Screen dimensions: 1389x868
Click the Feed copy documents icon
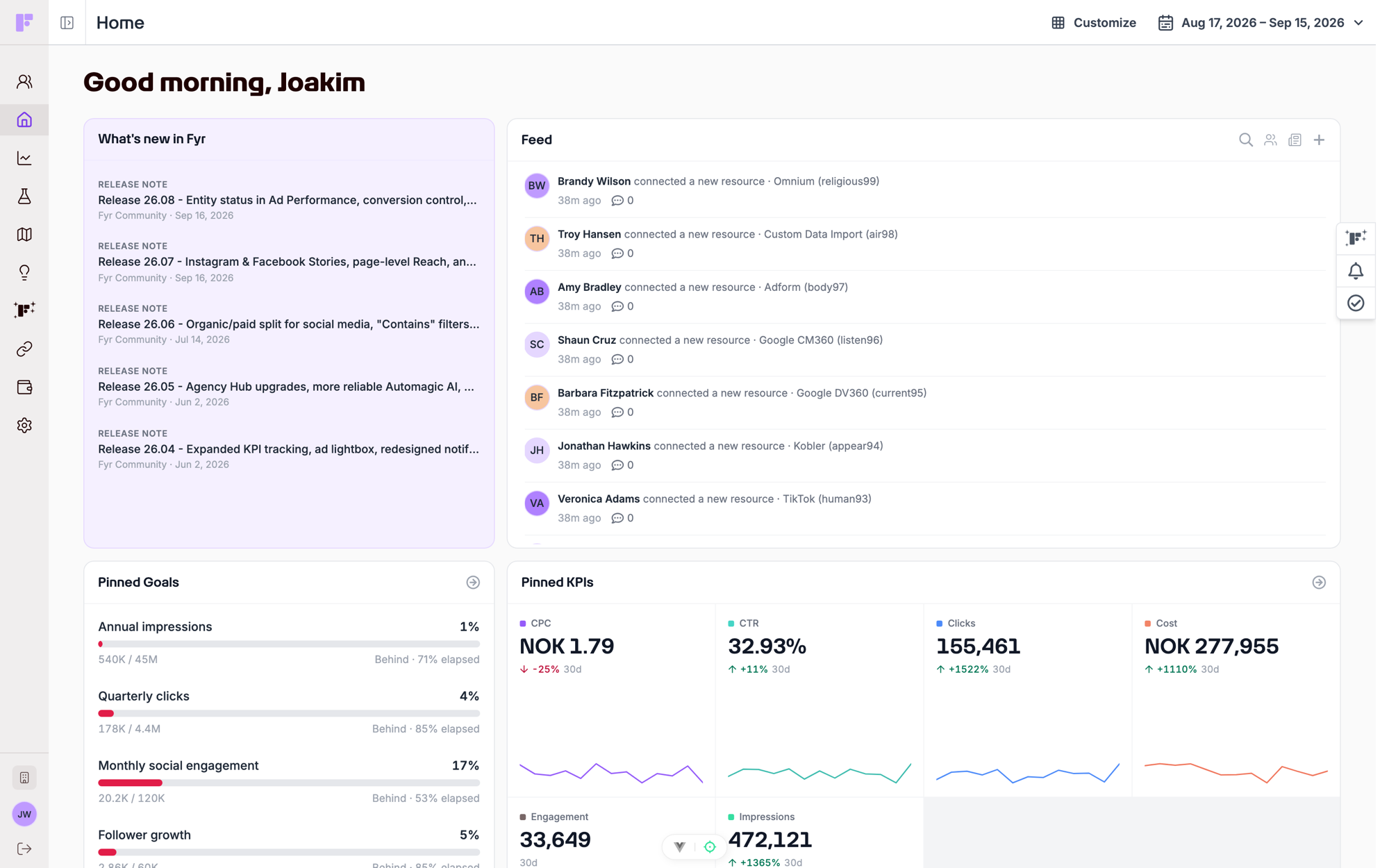[1295, 140]
